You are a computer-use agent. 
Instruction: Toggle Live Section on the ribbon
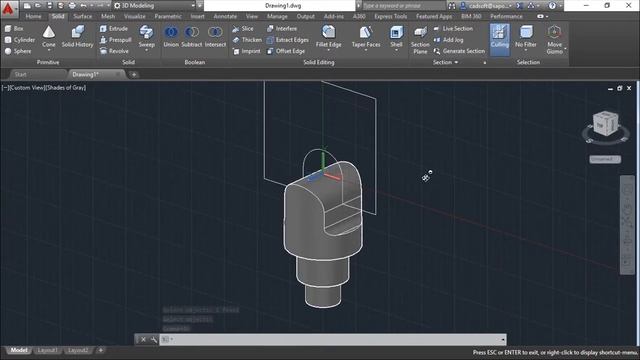pos(453,29)
